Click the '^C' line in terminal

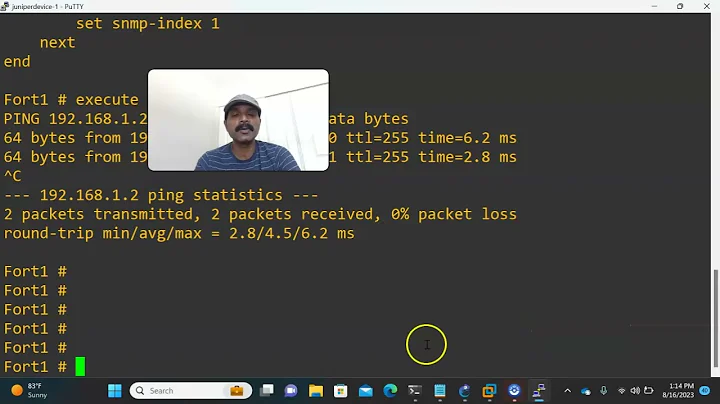click(x=12, y=176)
